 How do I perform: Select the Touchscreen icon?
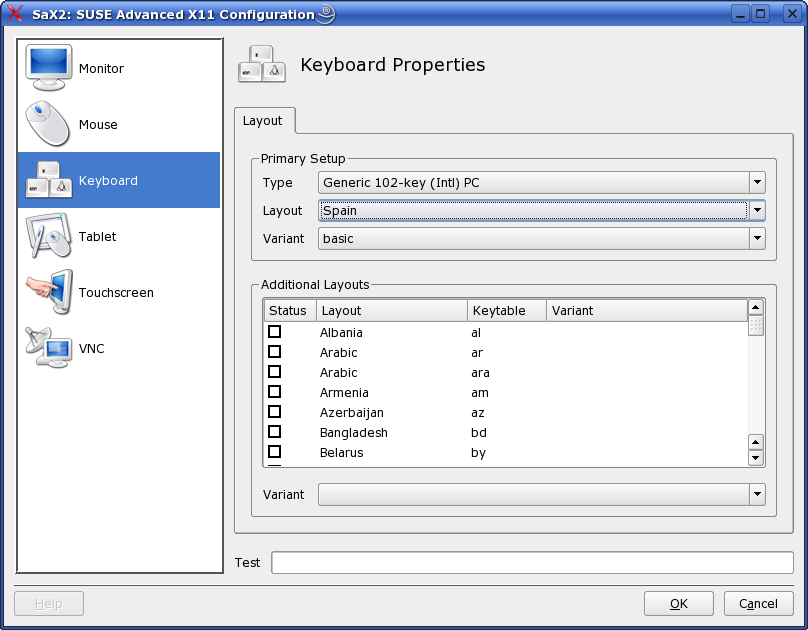[49, 292]
